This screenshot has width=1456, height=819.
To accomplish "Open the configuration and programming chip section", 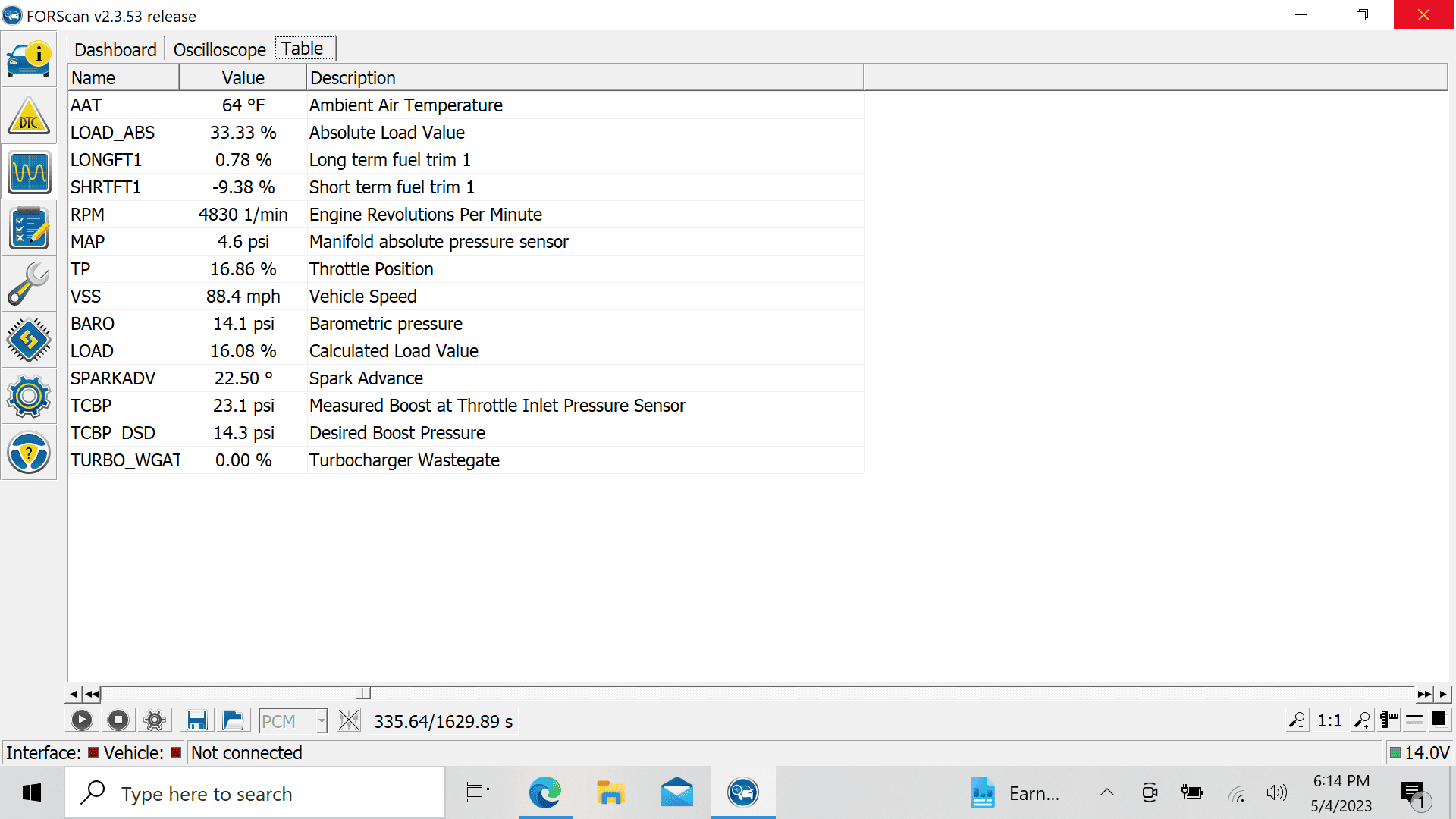I will (x=29, y=340).
